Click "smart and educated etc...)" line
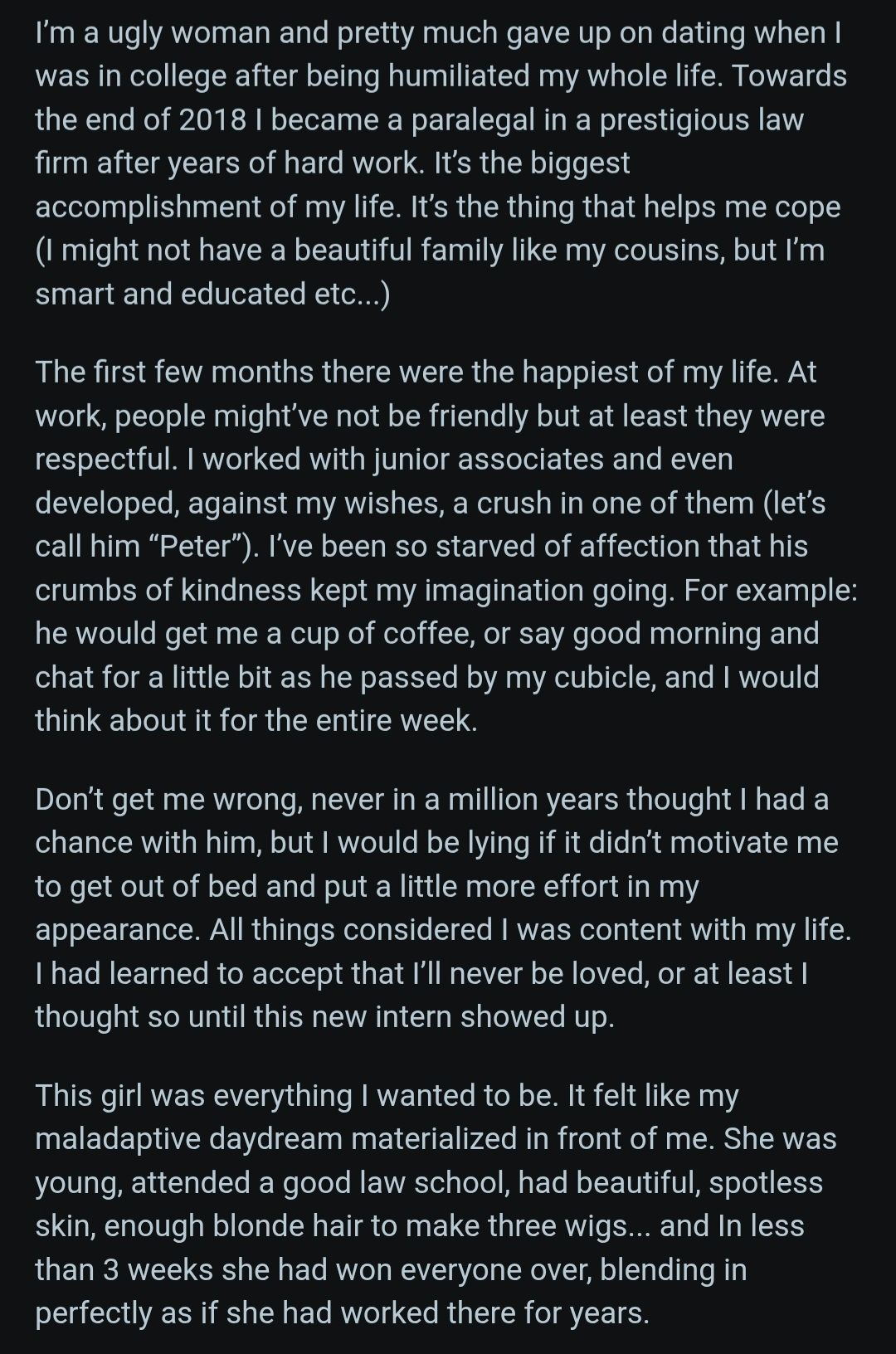The width and height of the screenshot is (896, 1354). pos(212,294)
